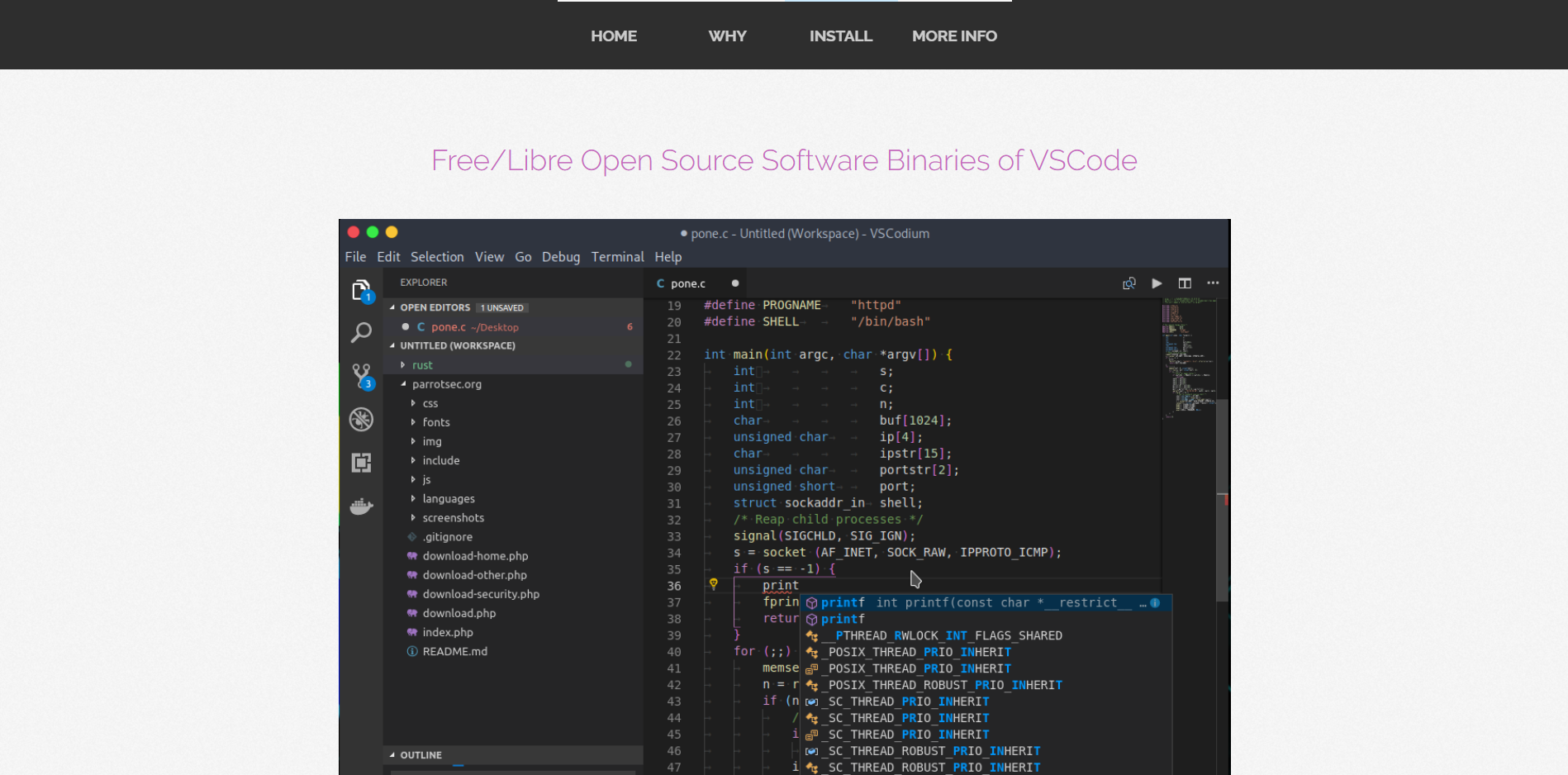The height and width of the screenshot is (775, 1568).
Task: Open the Explorer icon in activity bar
Action: click(x=361, y=290)
